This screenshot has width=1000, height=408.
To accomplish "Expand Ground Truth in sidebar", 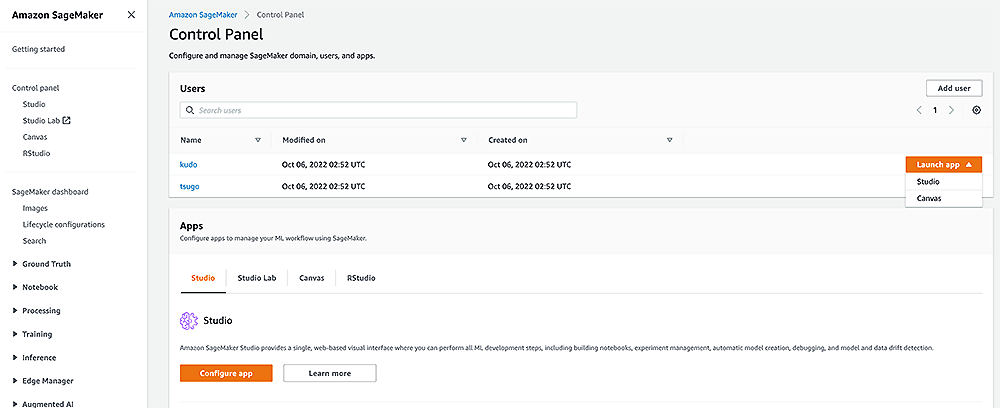I will 15,264.
